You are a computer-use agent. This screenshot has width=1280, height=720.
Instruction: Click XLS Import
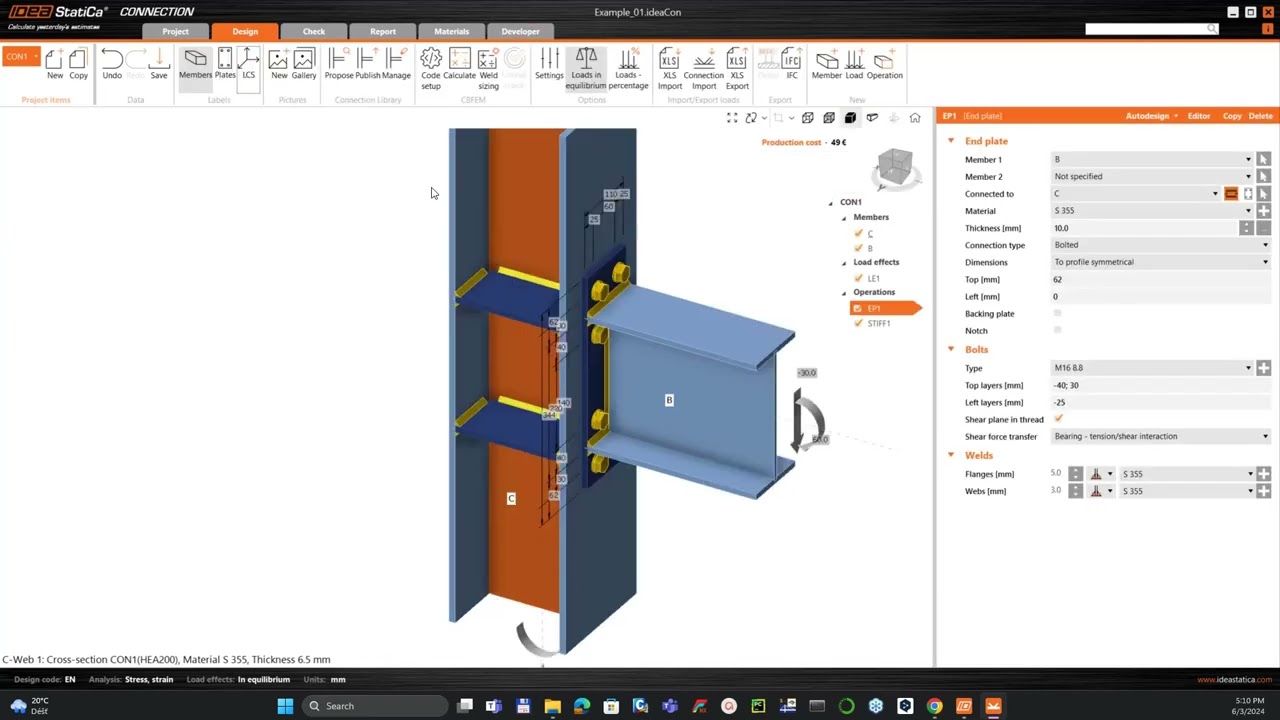coord(670,68)
